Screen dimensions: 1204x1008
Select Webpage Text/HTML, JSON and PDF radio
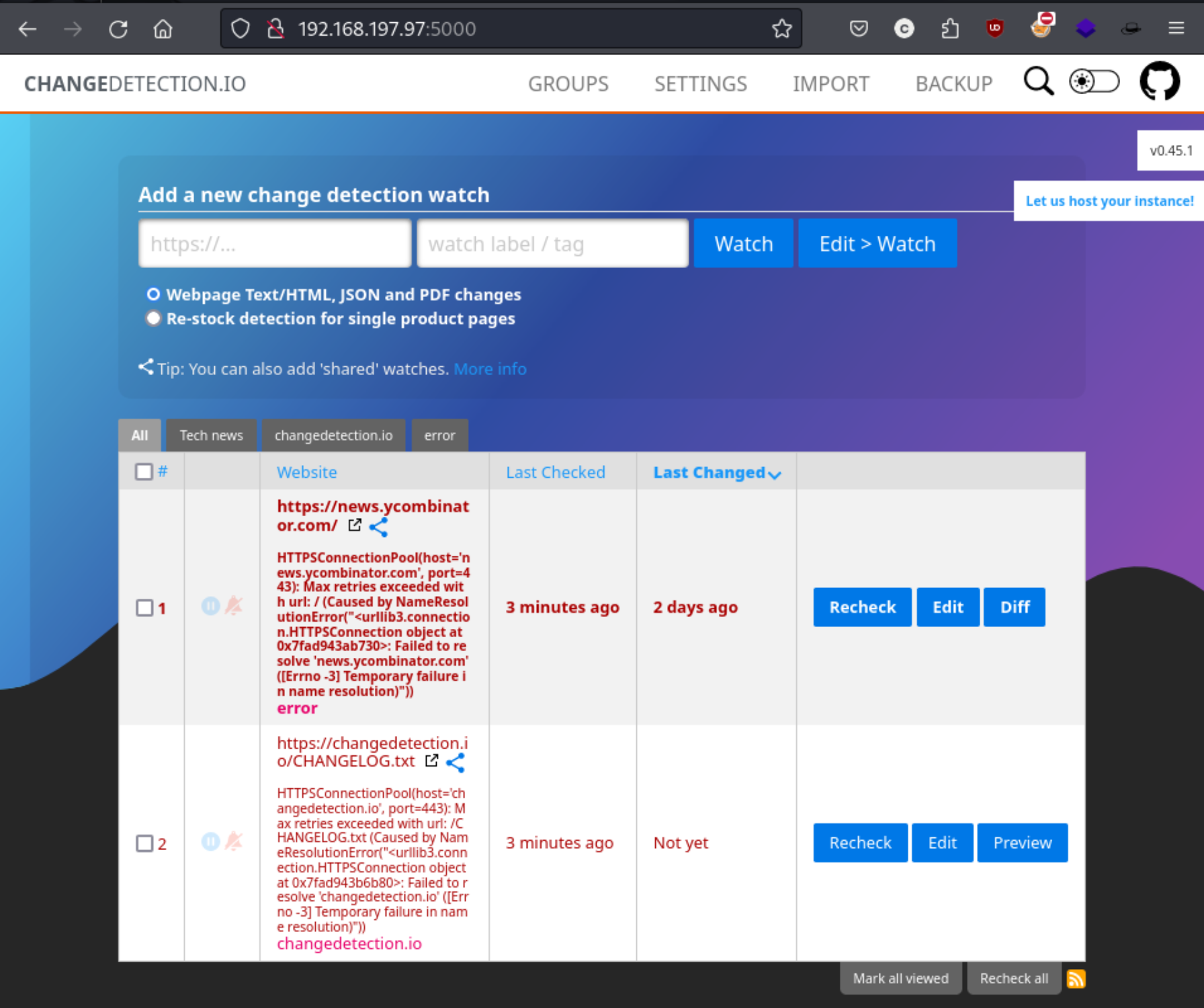(154, 294)
